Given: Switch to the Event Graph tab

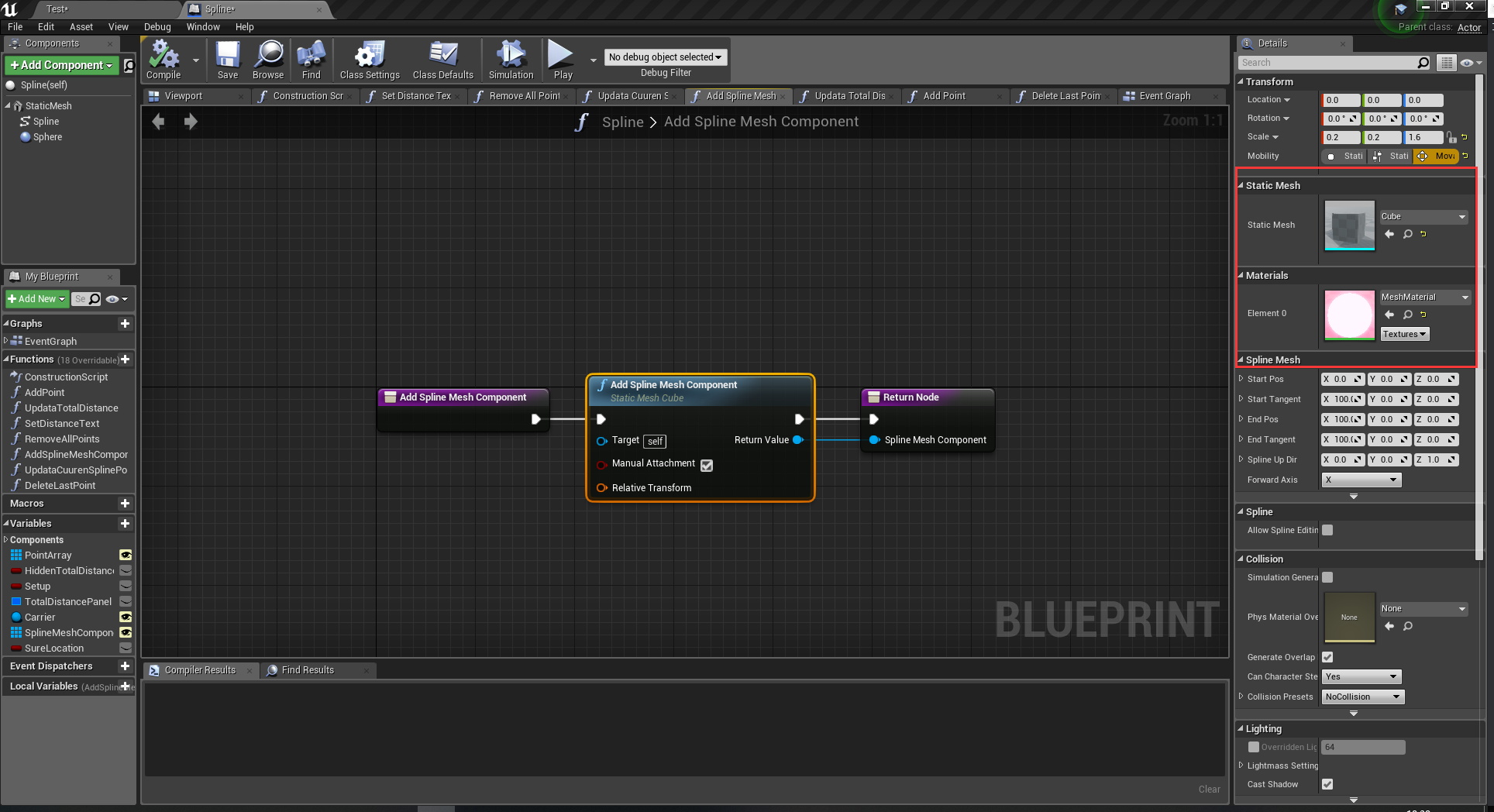Looking at the screenshot, I should tap(1165, 95).
